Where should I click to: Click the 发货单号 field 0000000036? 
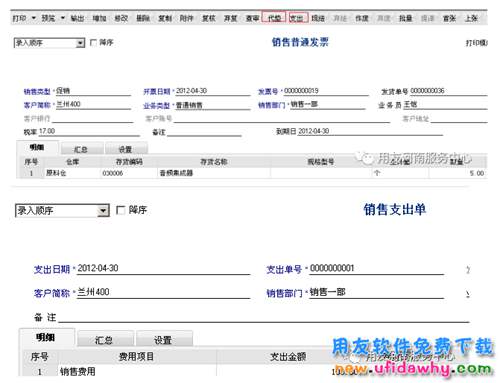[x=448, y=91]
